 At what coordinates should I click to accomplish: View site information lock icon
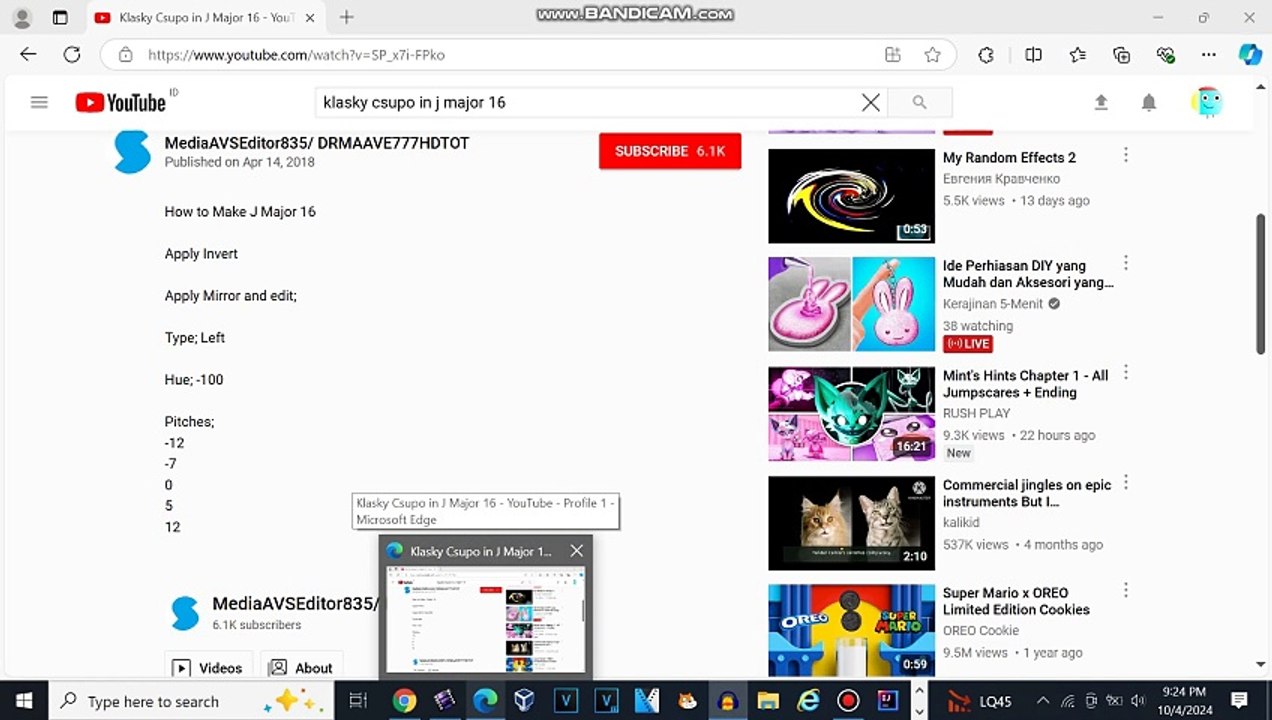pyautogui.click(x=125, y=55)
